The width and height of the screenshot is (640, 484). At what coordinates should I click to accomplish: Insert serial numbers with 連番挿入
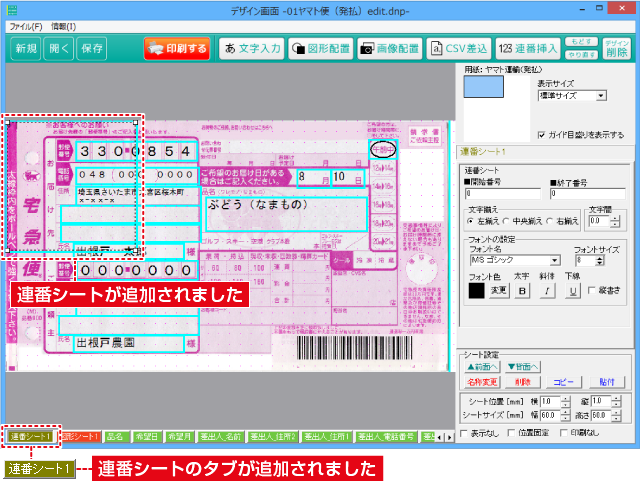[528, 49]
